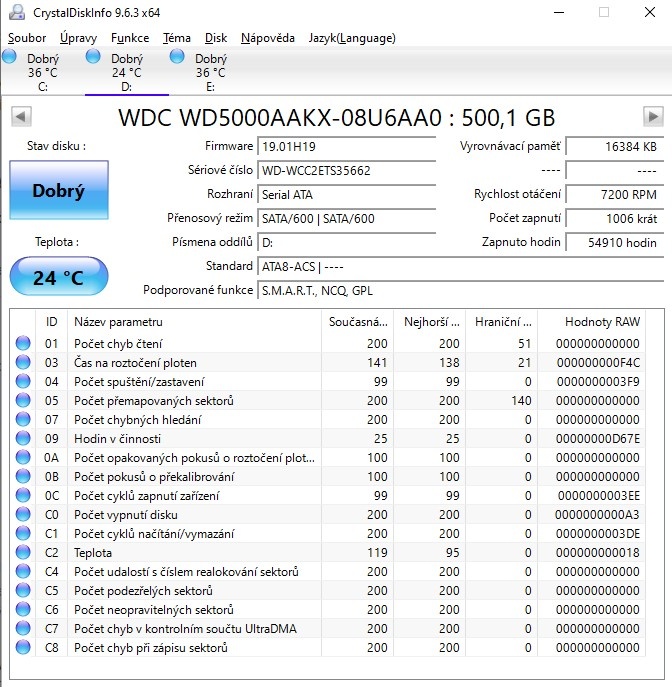The height and width of the screenshot is (687, 672).
Task: Click the Hodnoty RAW column header
Action: (x=591, y=322)
